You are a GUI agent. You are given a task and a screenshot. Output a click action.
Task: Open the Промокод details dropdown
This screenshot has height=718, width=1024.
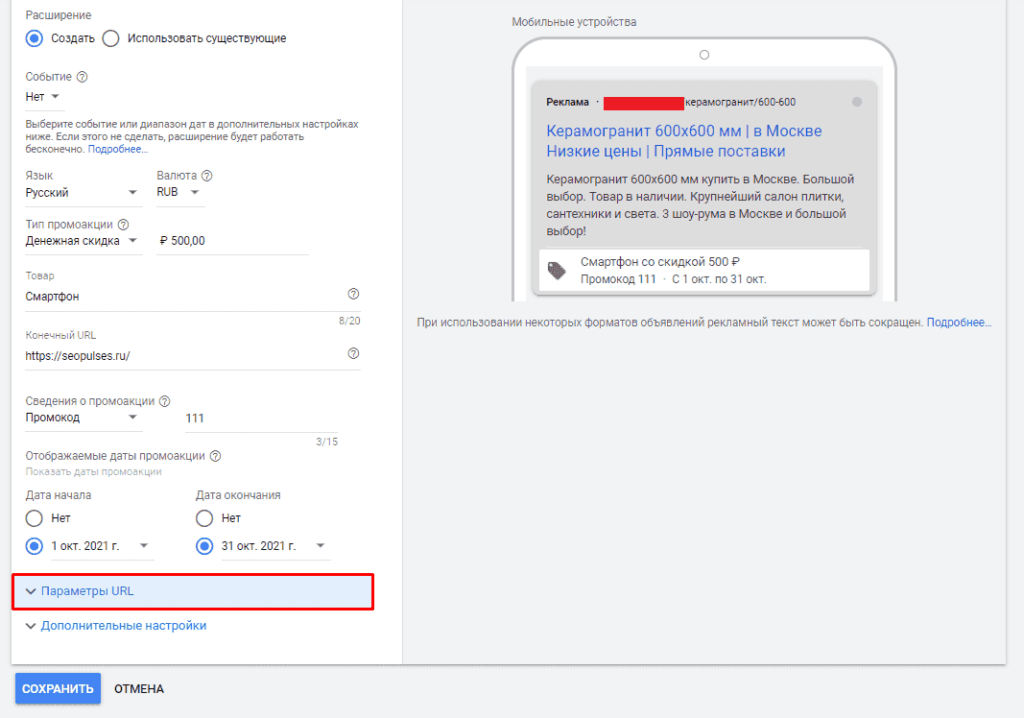coord(82,417)
